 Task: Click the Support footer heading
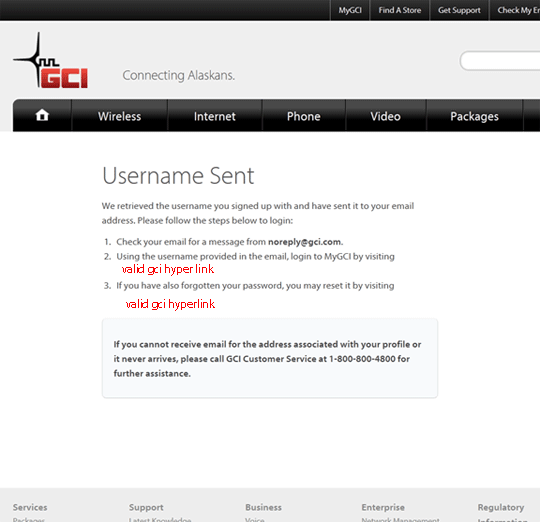(146, 507)
